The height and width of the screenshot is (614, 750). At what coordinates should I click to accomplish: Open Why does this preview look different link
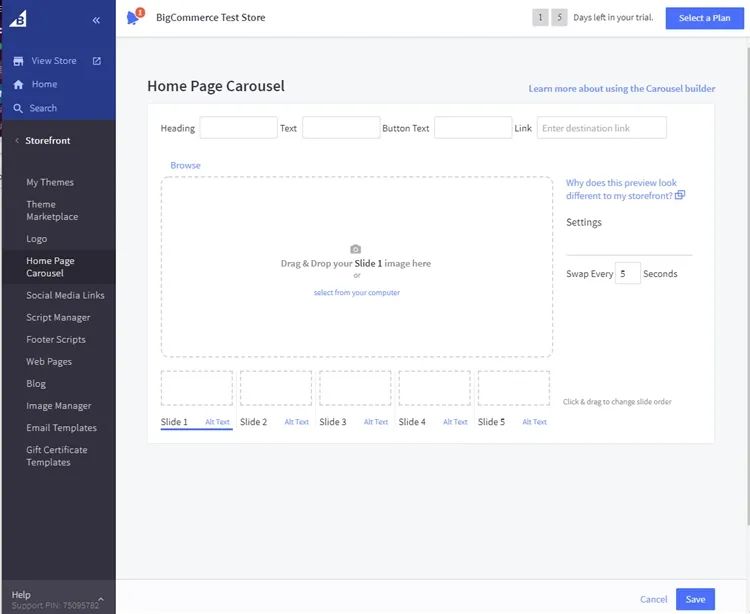[621, 189]
